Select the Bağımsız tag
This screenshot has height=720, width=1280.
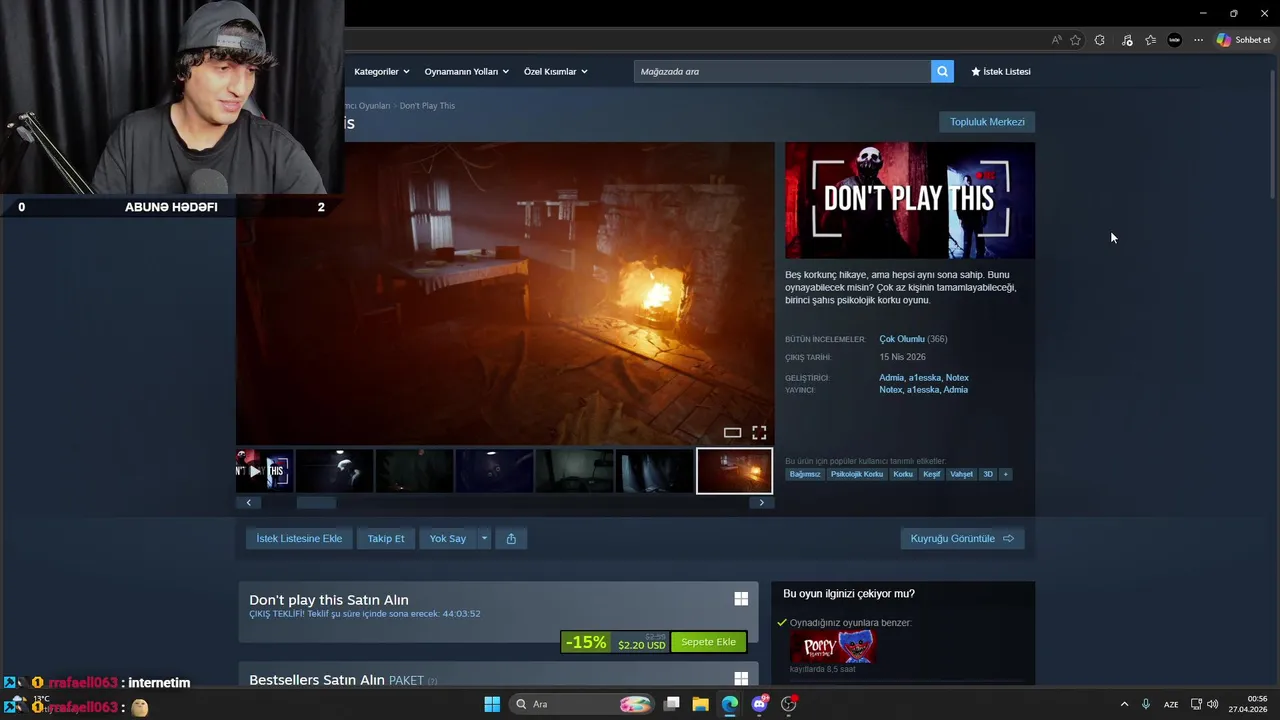[805, 474]
